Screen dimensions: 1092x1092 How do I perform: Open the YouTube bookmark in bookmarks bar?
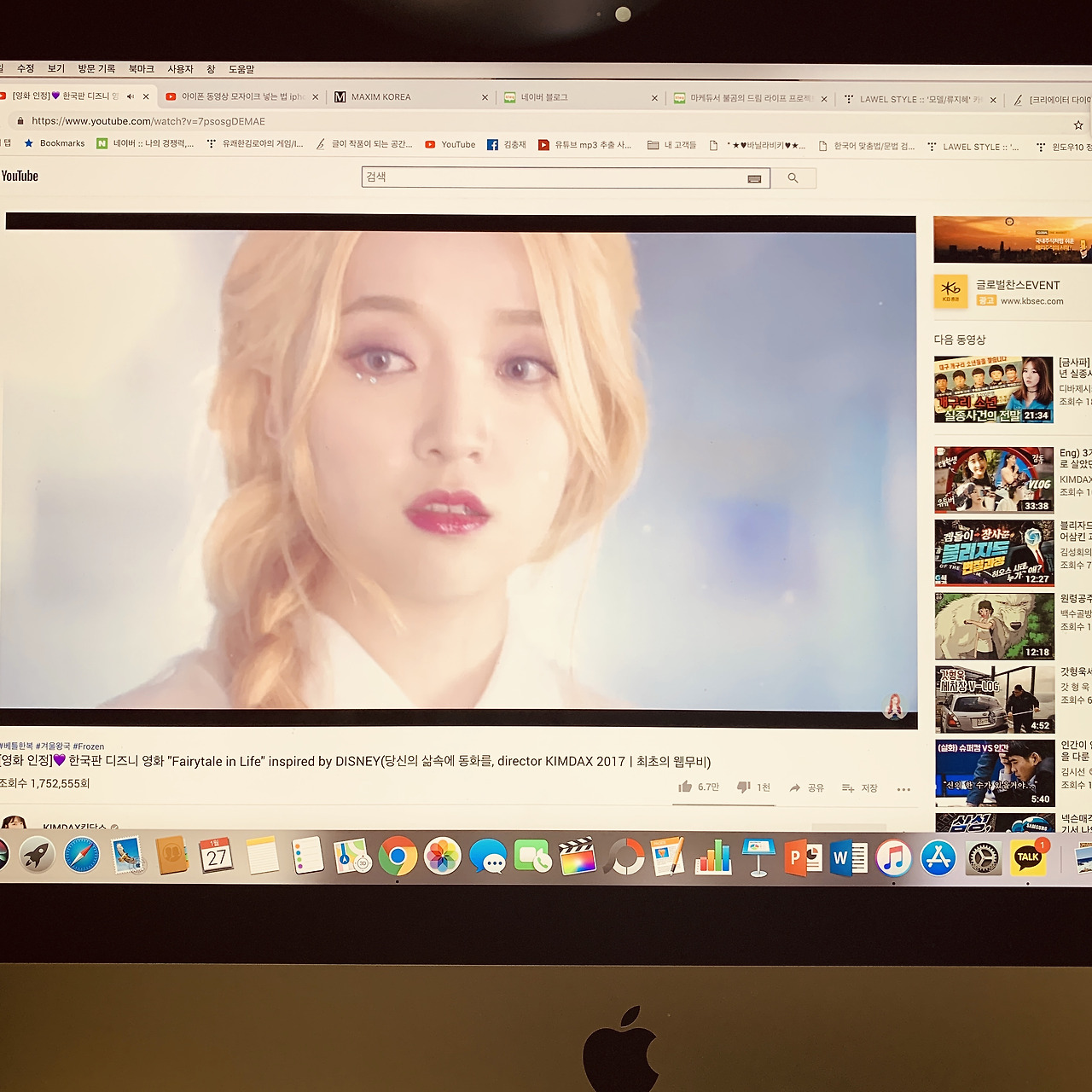tap(450, 145)
